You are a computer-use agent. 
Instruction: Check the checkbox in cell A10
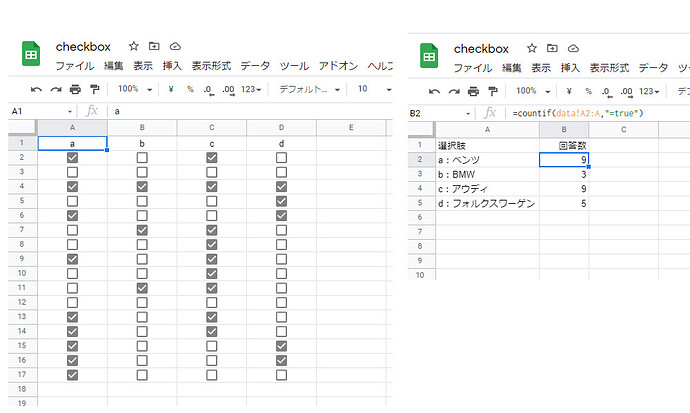[x=73, y=274]
